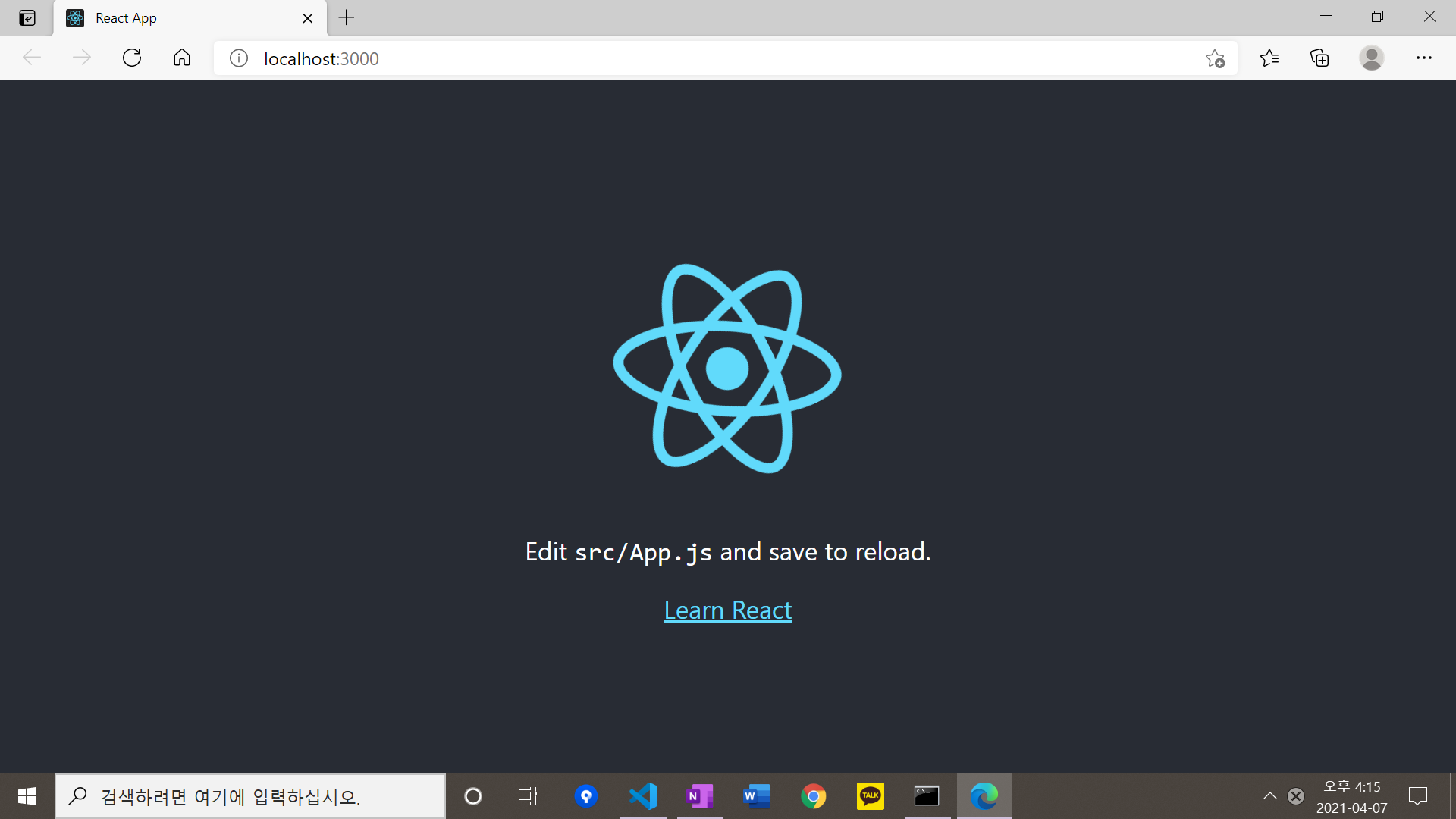Follow the Learn React link
The width and height of the screenshot is (1456, 819).
coord(727,610)
